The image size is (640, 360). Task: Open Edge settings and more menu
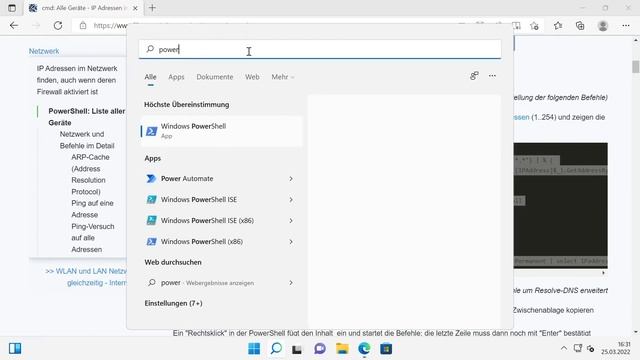pyautogui.click(x=626, y=26)
